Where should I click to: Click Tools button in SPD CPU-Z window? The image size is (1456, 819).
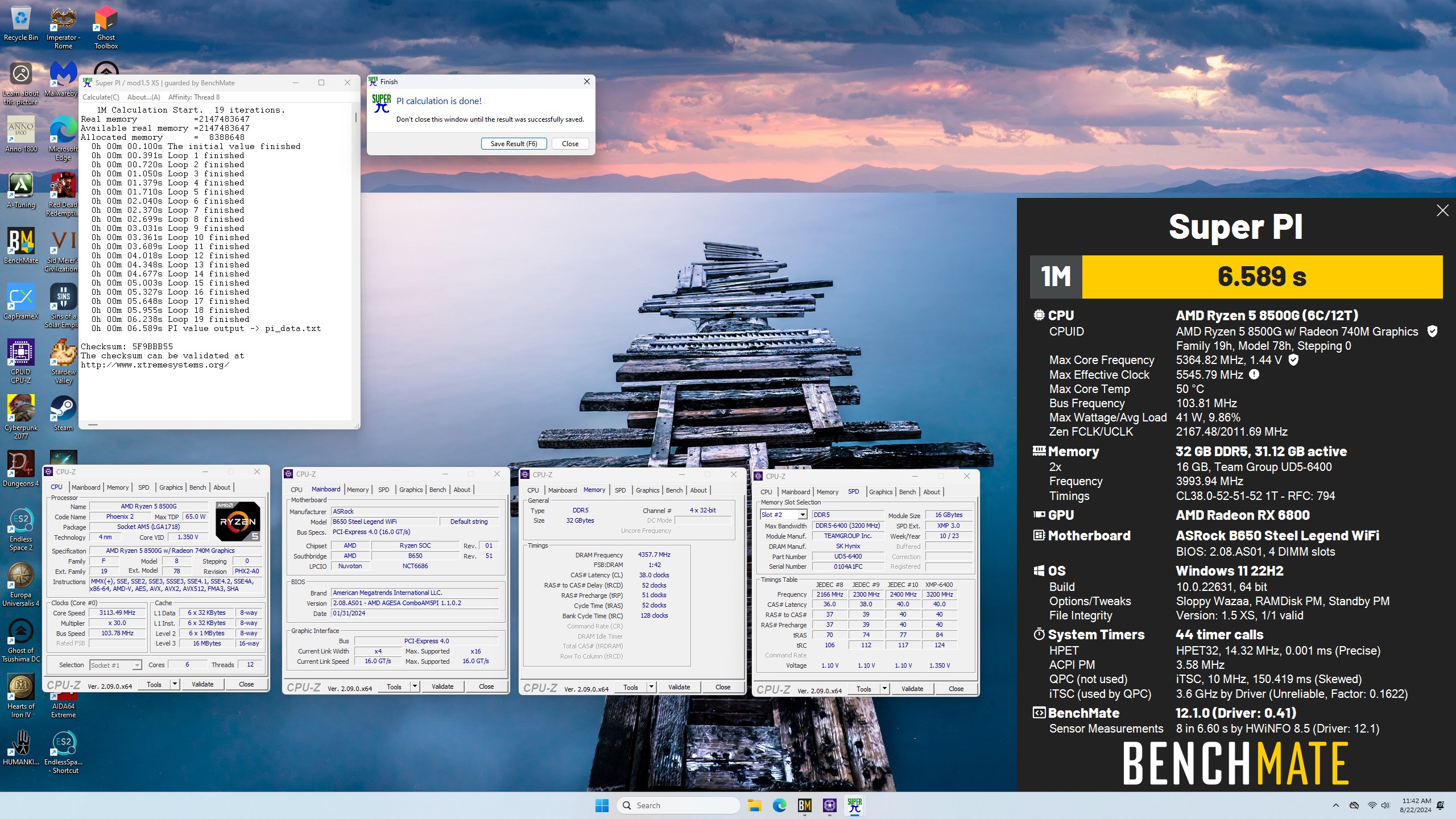tap(863, 689)
